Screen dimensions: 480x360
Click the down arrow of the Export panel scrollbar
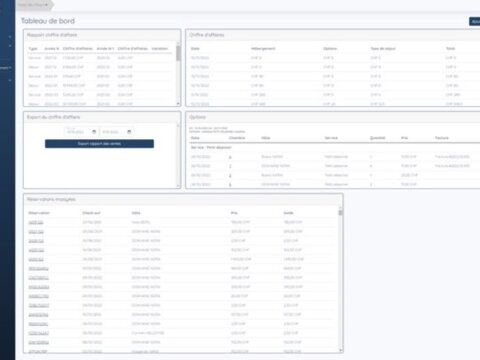[x=178, y=186]
